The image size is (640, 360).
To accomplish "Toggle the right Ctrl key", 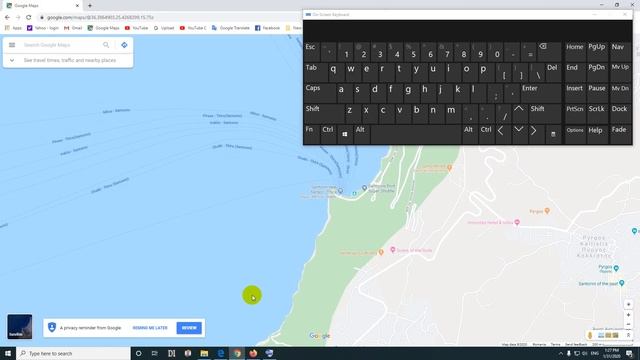I will click(x=487, y=134).
